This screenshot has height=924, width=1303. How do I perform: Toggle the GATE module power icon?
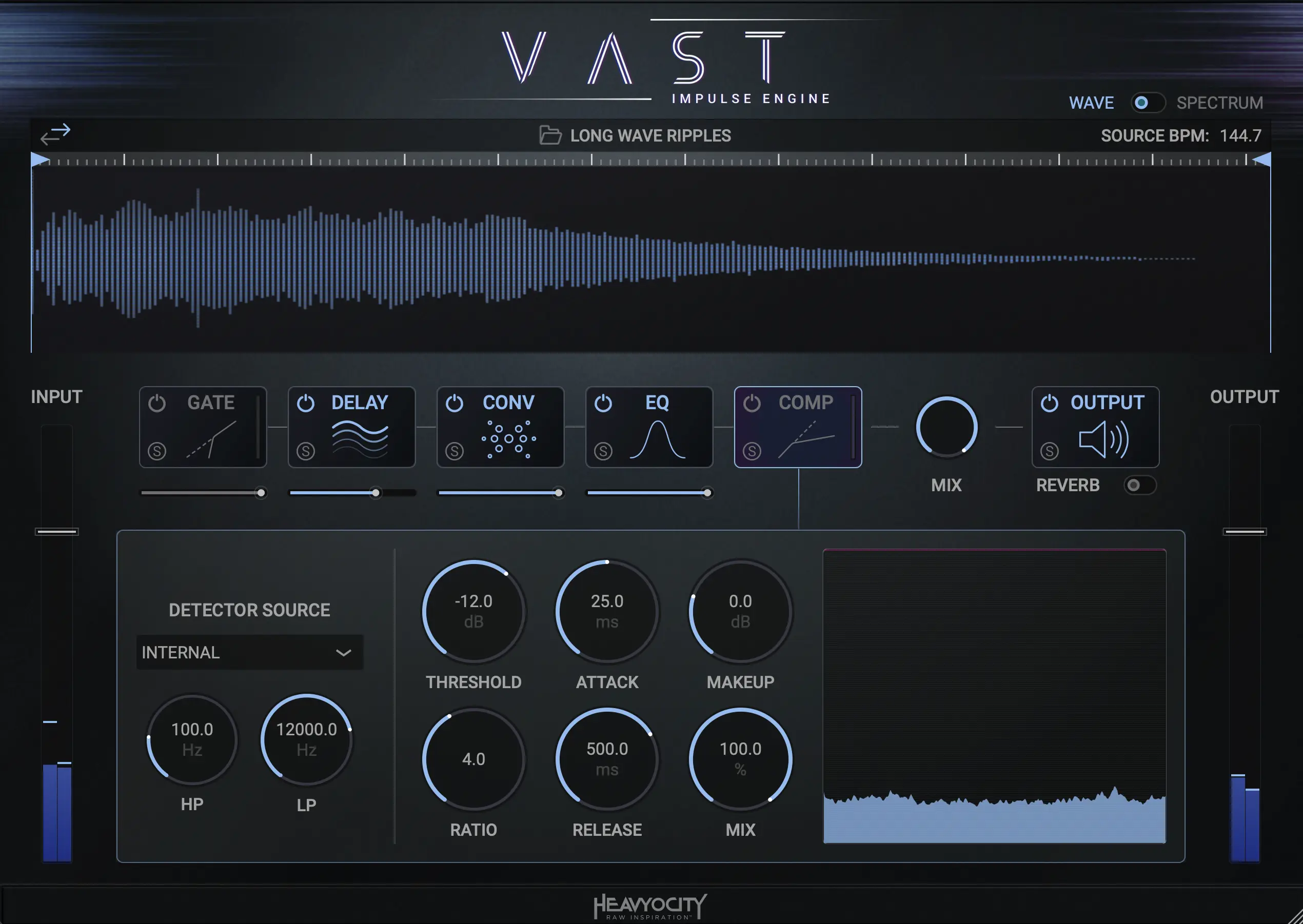[x=157, y=403]
